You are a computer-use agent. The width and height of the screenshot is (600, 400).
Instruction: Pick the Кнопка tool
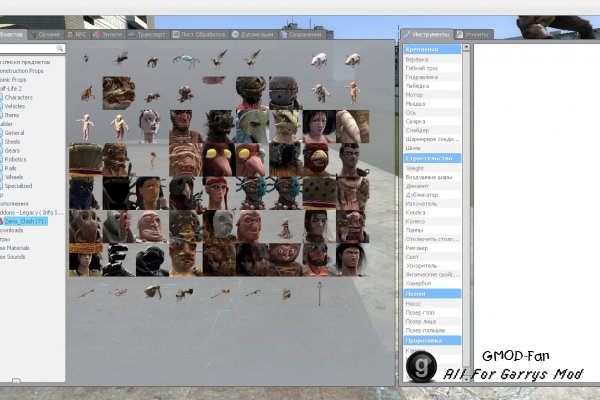(432, 212)
